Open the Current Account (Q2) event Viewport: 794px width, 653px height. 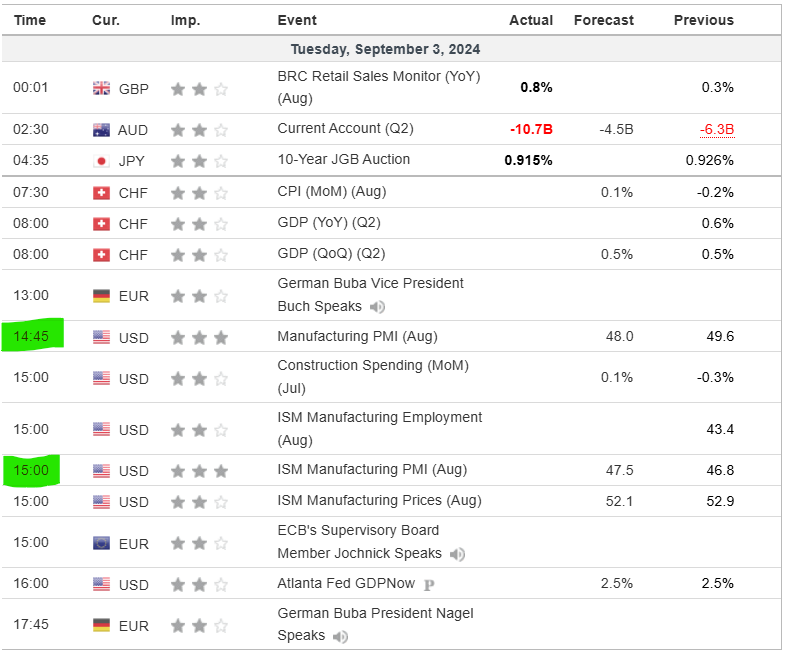tap(343, 129)
